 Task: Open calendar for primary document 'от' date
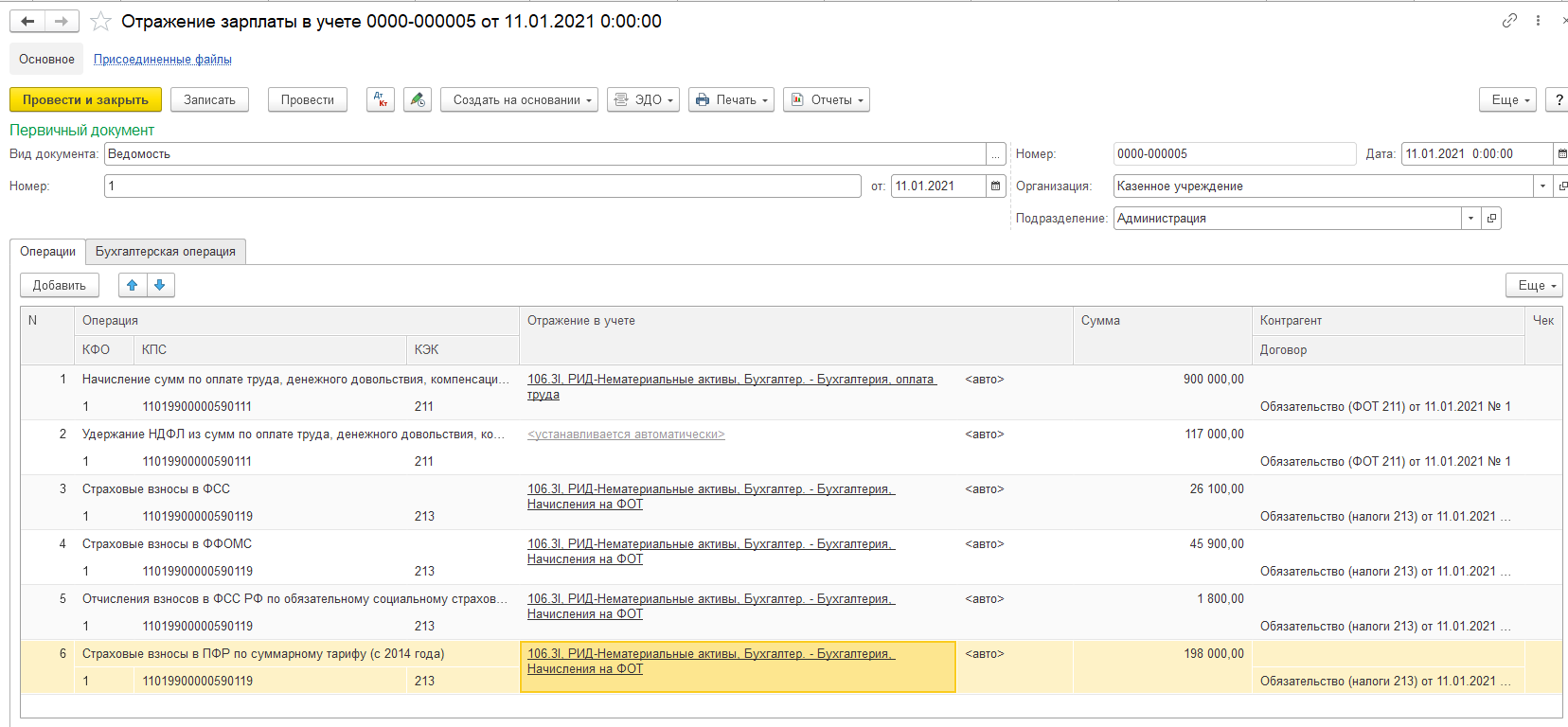click(x=995, y=186)
